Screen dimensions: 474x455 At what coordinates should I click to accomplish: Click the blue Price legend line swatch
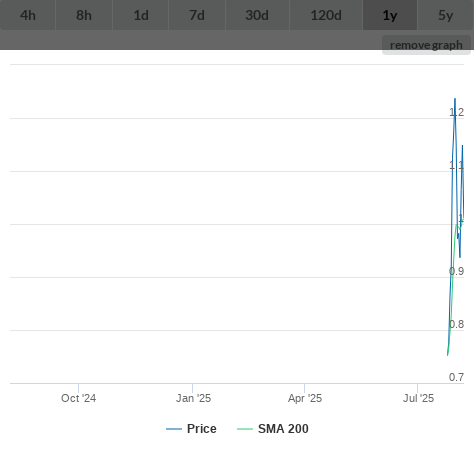coord(174,429)
